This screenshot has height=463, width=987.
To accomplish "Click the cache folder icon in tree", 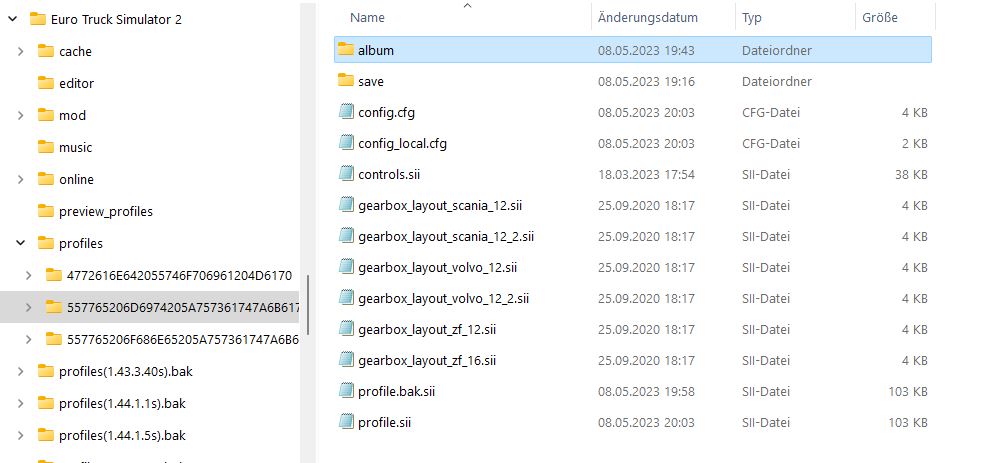I will (x=46, y=51).
